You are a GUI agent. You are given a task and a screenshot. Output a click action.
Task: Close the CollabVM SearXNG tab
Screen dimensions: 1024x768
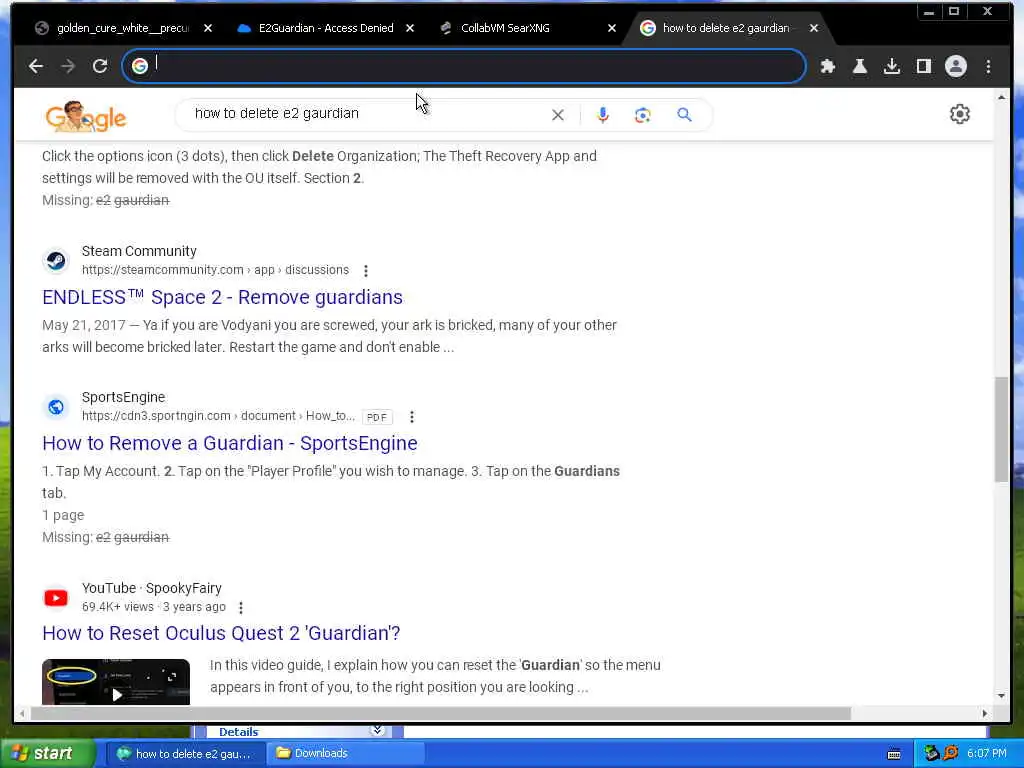pos(611,28)
